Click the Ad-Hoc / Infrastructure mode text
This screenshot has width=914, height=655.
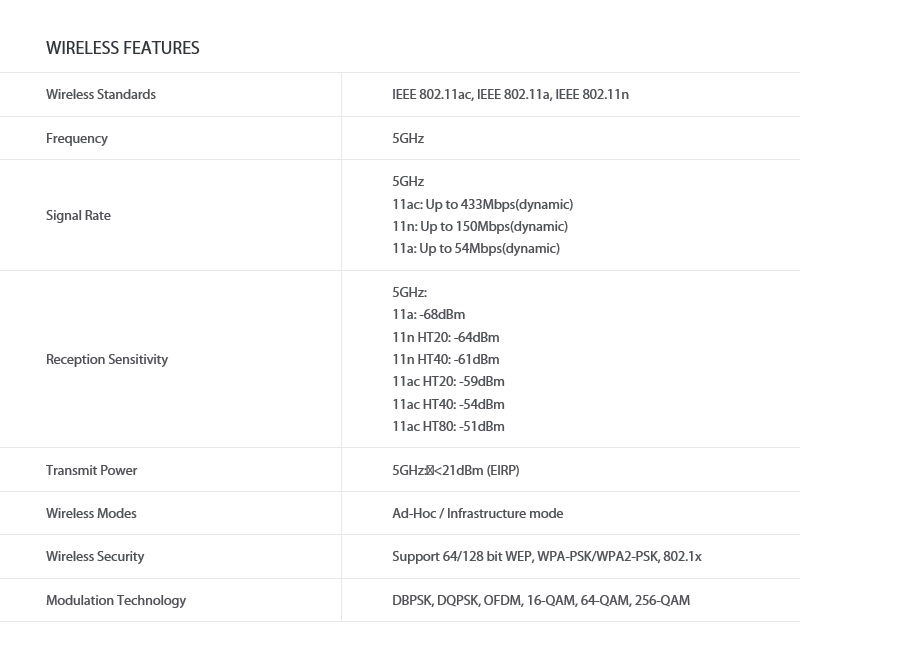(x=477, y=514)
